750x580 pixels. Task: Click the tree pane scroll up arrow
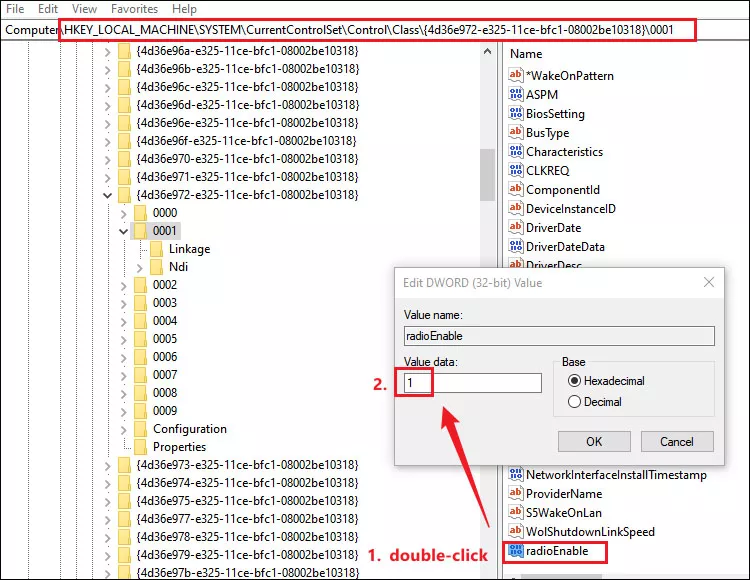[x=487, y=51]
